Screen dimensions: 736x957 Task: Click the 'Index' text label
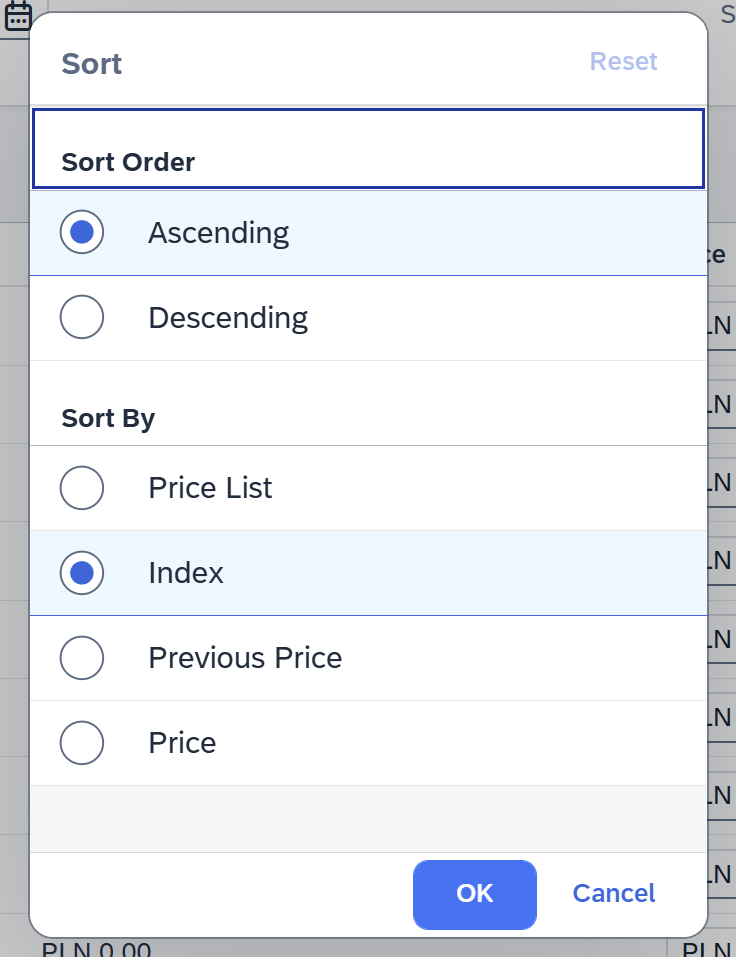click(186, 573)
